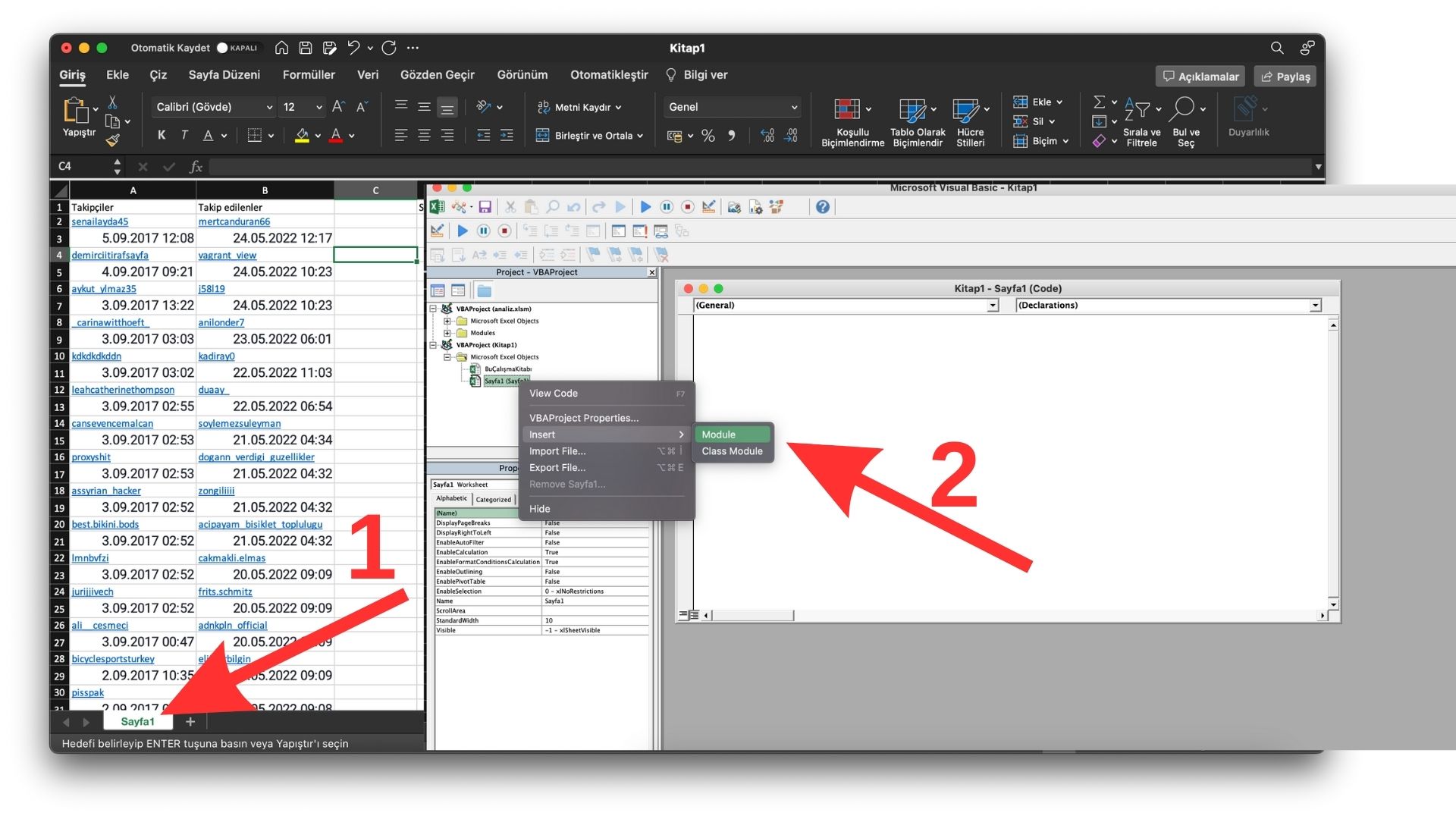Open the Veri ribbon tab
This screenshot has width=1456, height=819.
(368, 75)
